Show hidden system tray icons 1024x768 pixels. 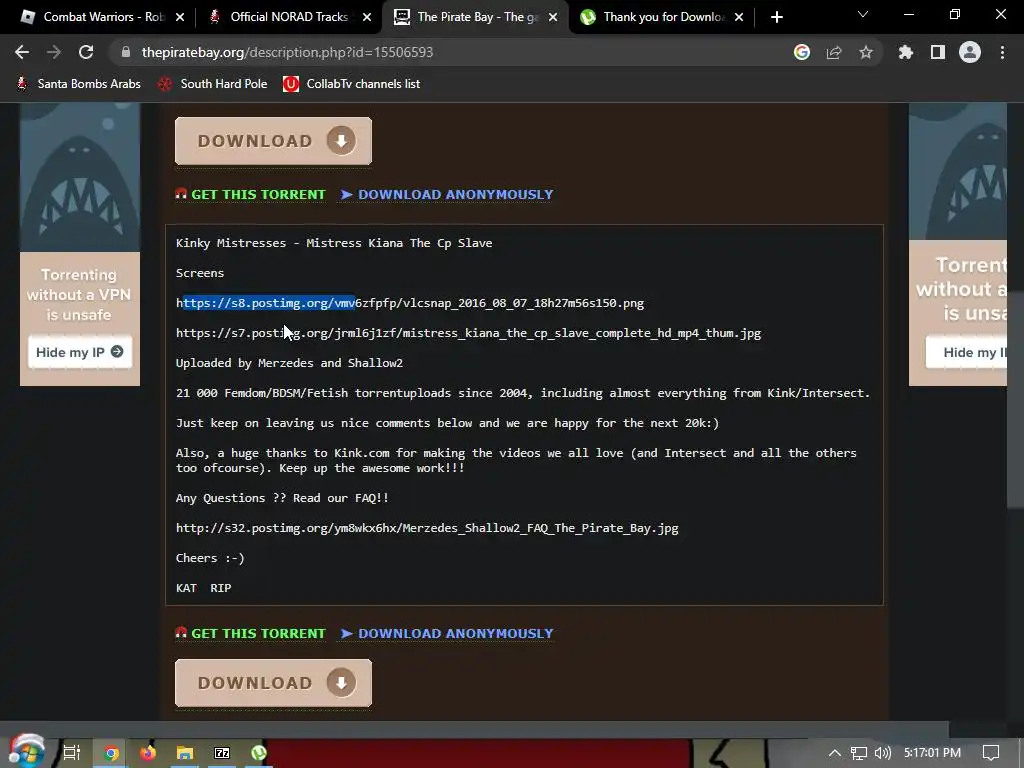835,753
